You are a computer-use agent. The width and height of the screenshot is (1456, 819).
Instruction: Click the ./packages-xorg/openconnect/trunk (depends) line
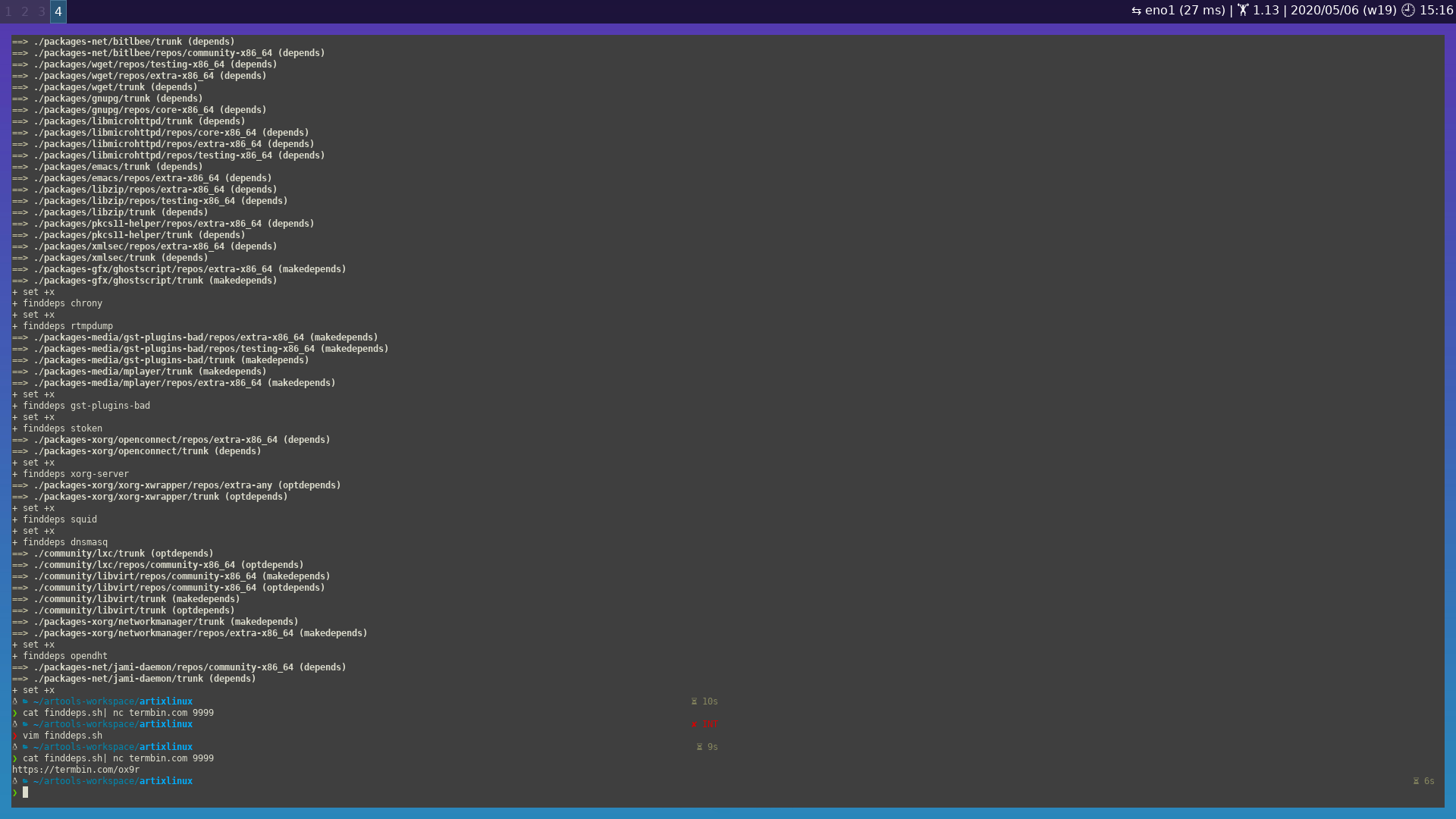(136, 451)
